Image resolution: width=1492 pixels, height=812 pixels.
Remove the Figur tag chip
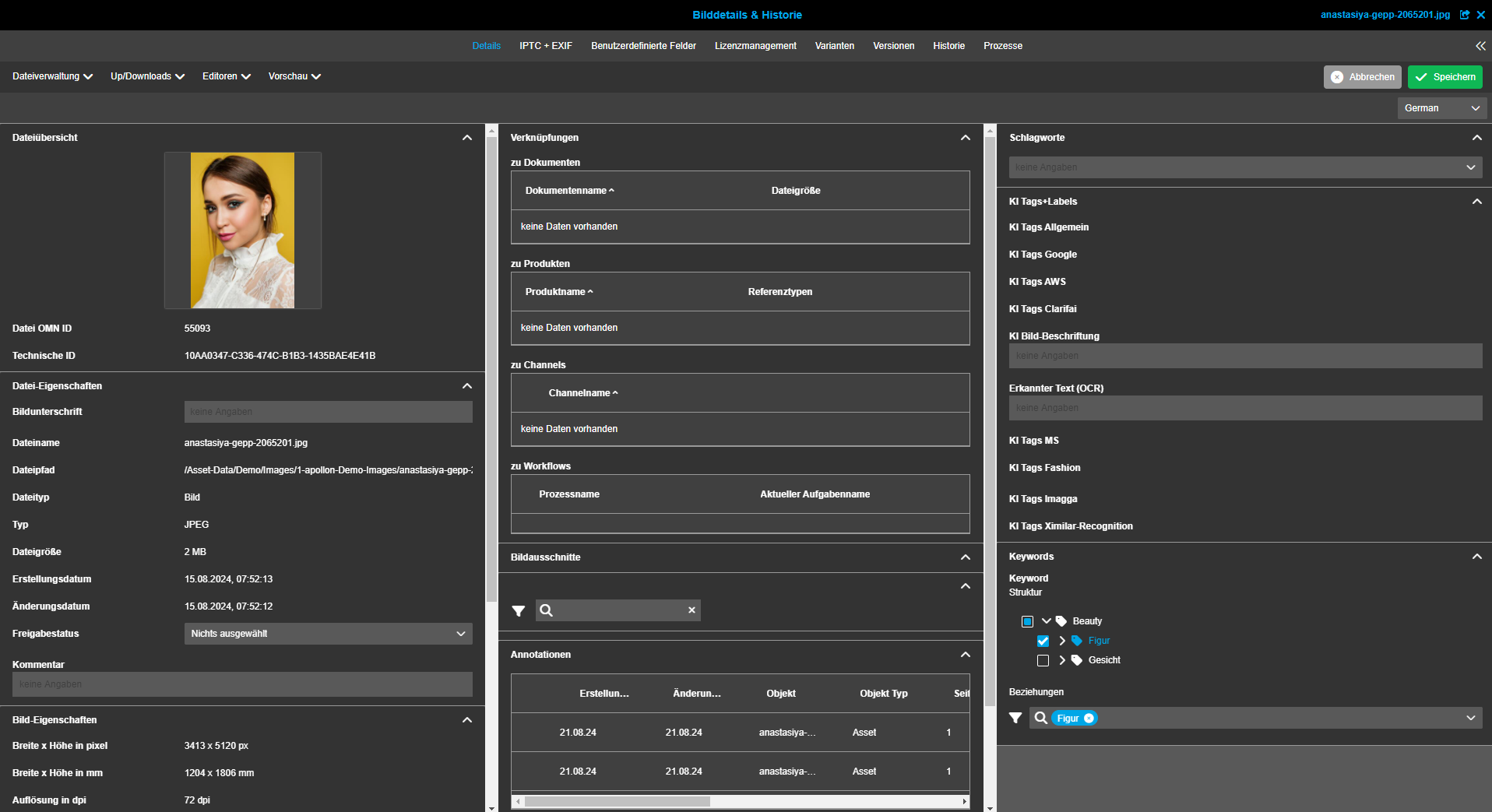click(x=1089, y=719)
